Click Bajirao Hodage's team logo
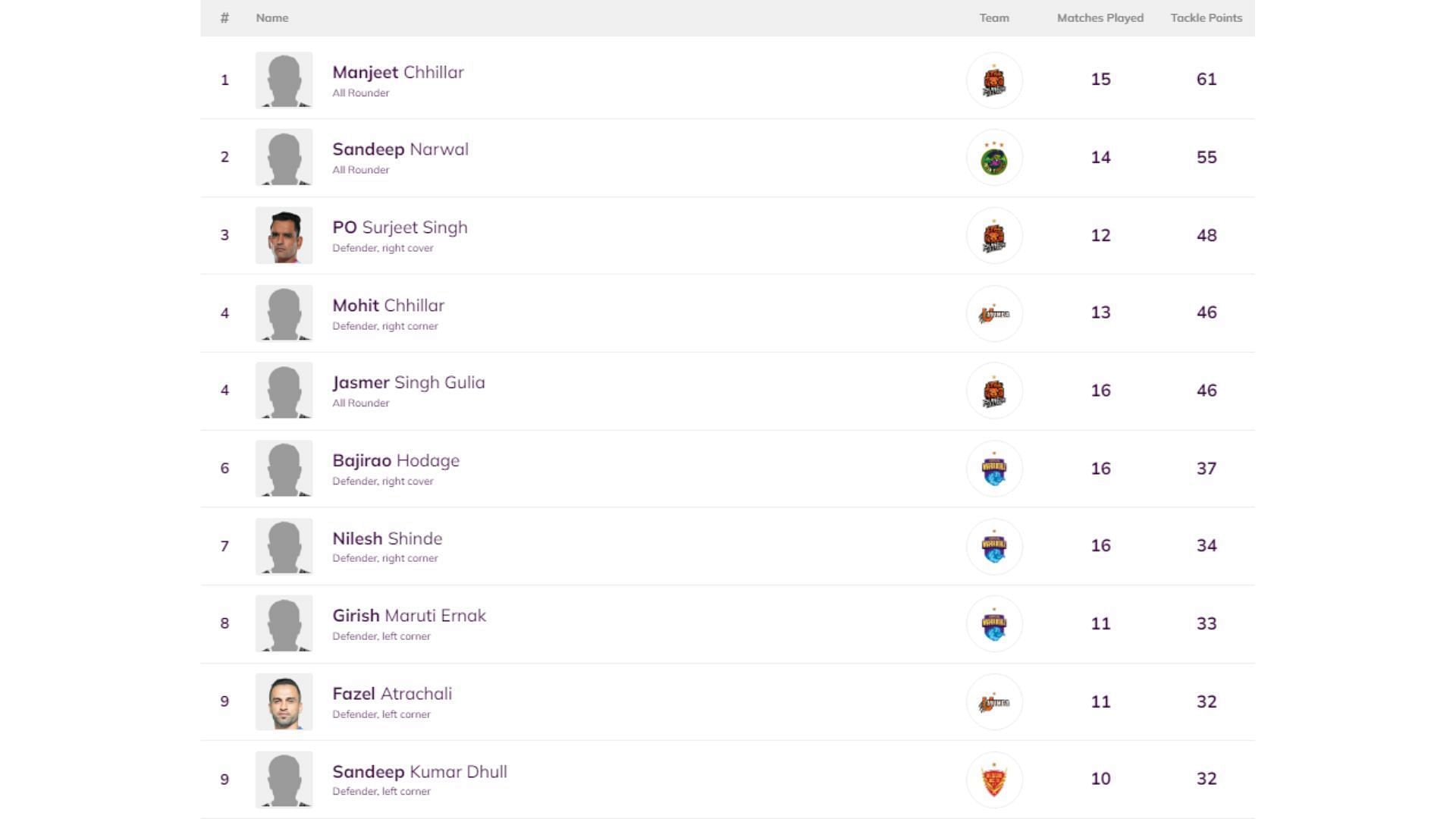Viewport: 1456px width, 819px height. 993,469
